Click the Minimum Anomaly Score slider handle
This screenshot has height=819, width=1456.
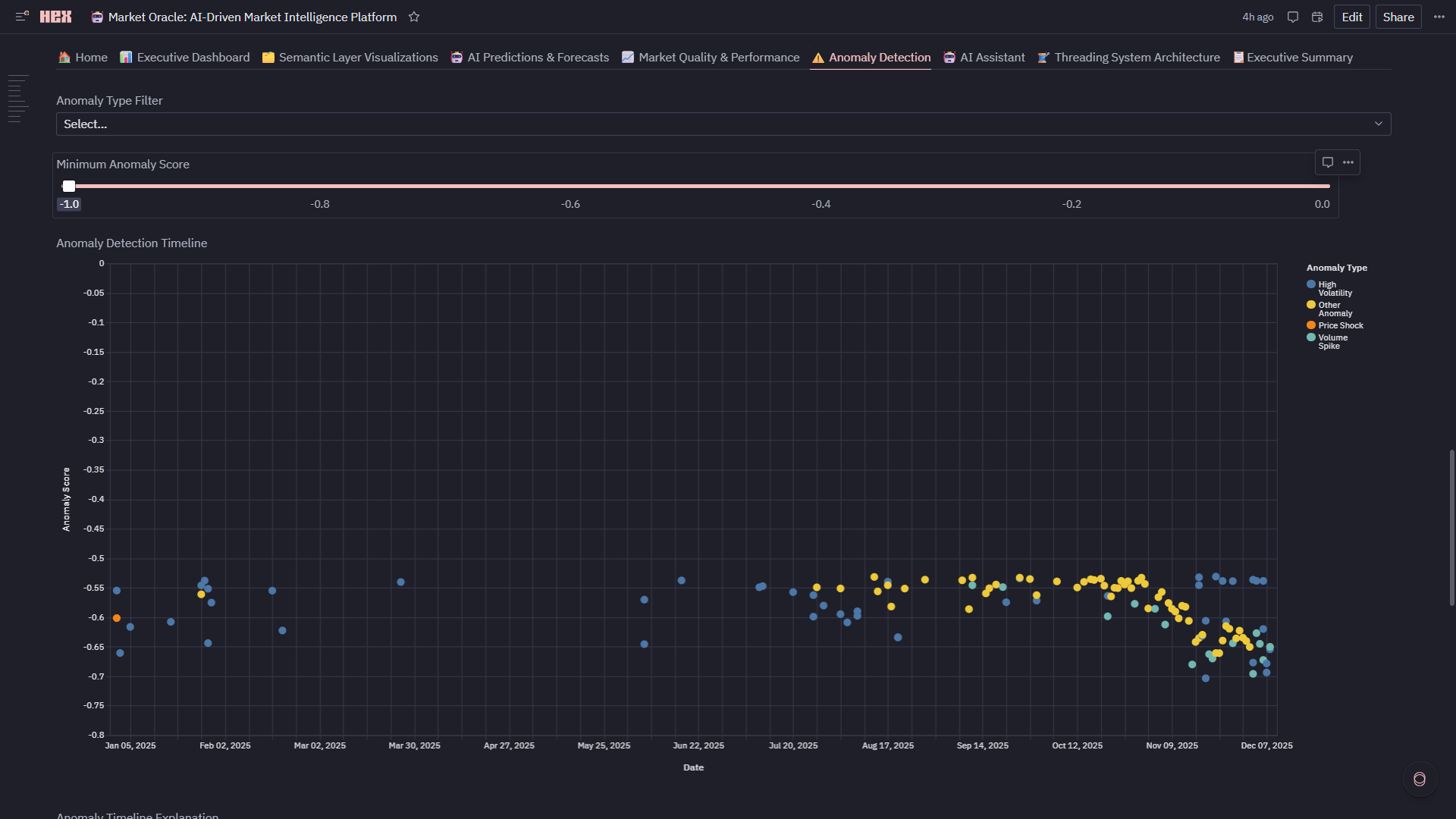pyautogui.click(x=69, y=187)
